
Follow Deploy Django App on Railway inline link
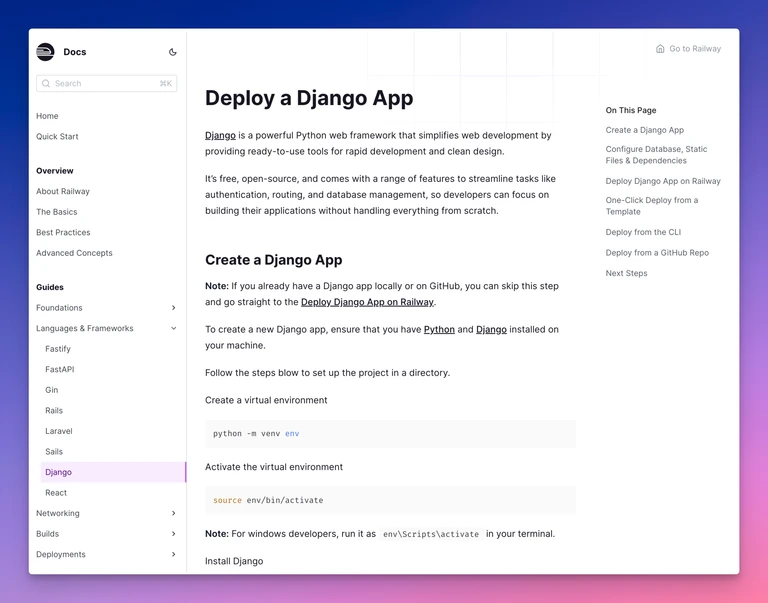[x=367, y=302]
